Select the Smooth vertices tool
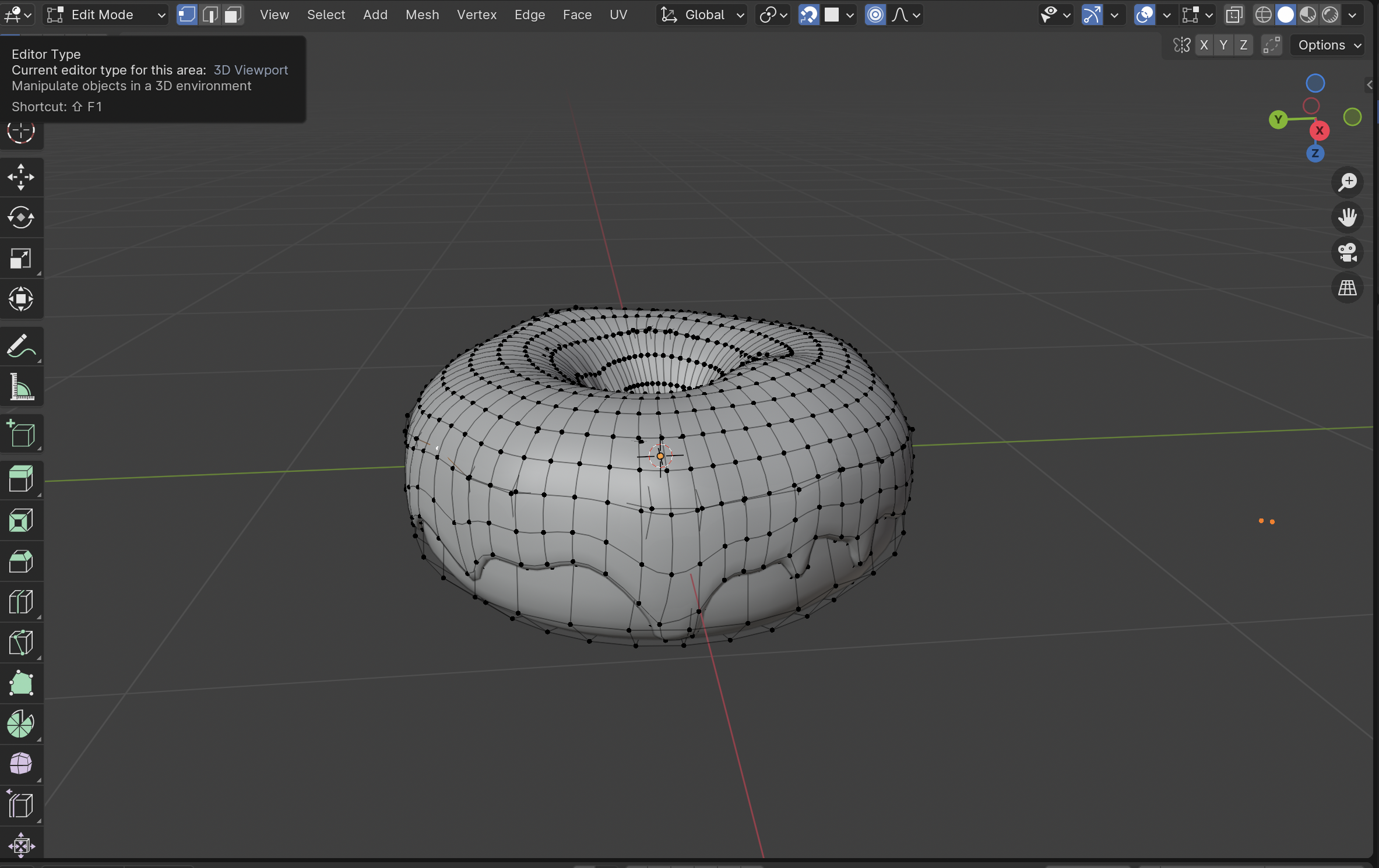Image resolution: width=1379 pixels, height=868 pixels. [21, 764]
